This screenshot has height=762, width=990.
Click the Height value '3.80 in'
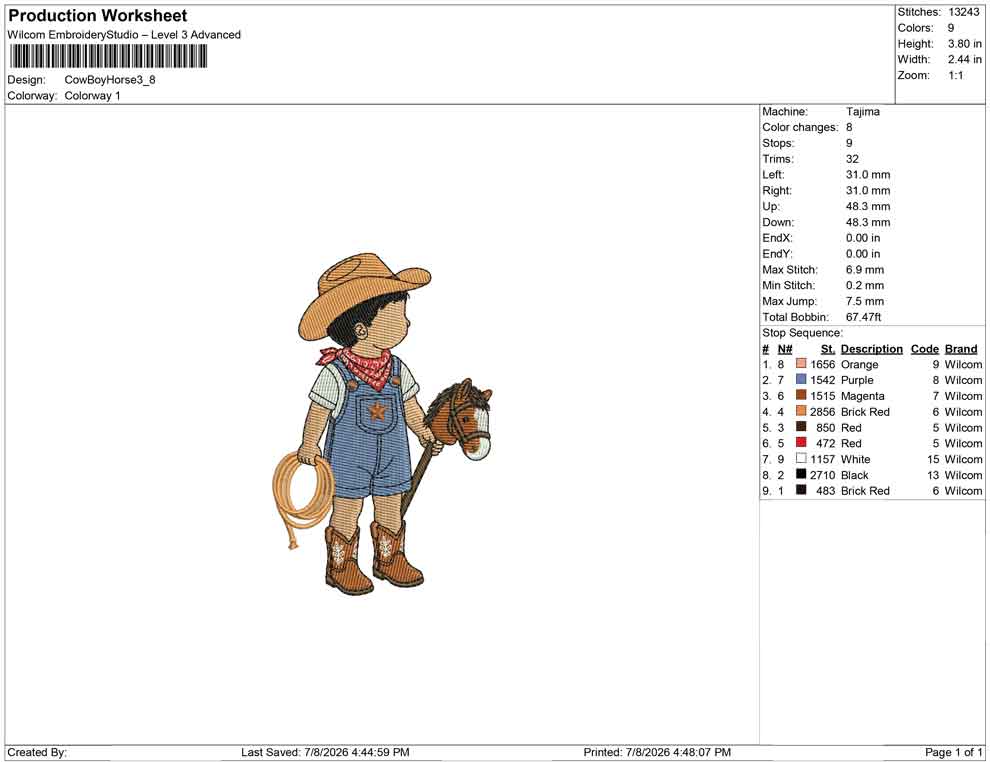(x=965, y=44)
